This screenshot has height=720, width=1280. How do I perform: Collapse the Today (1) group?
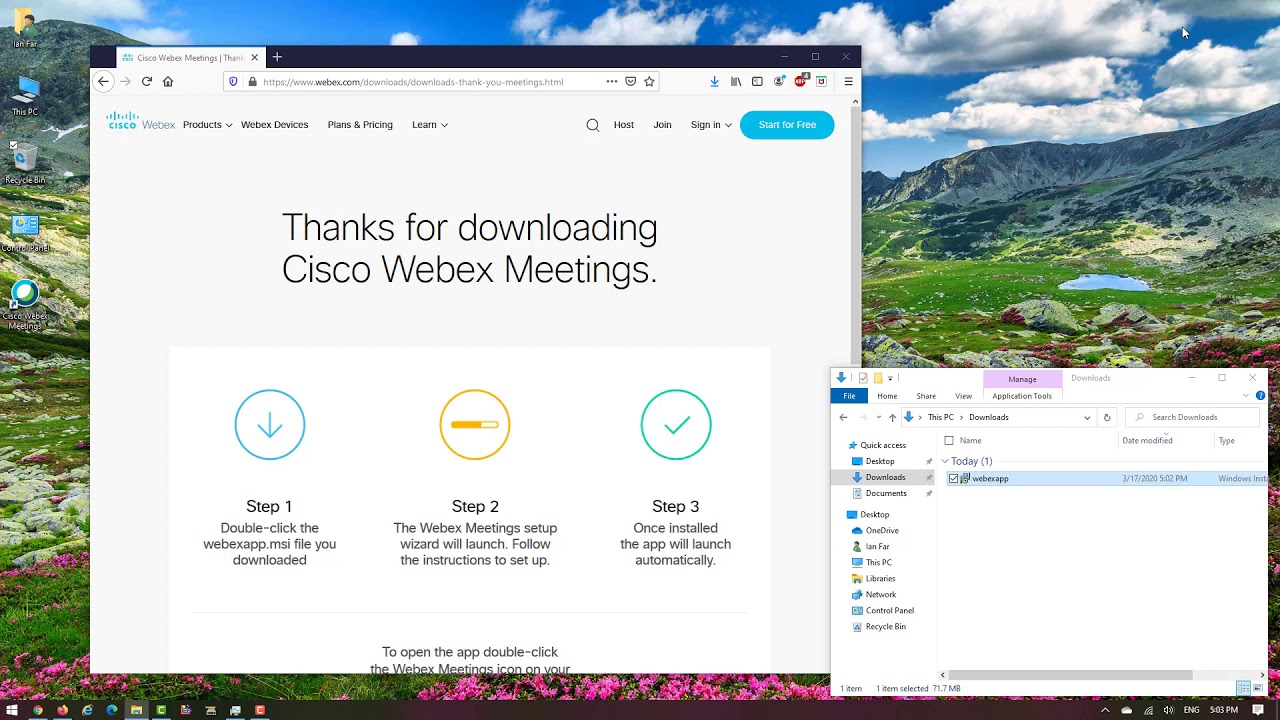pos(945,461)
